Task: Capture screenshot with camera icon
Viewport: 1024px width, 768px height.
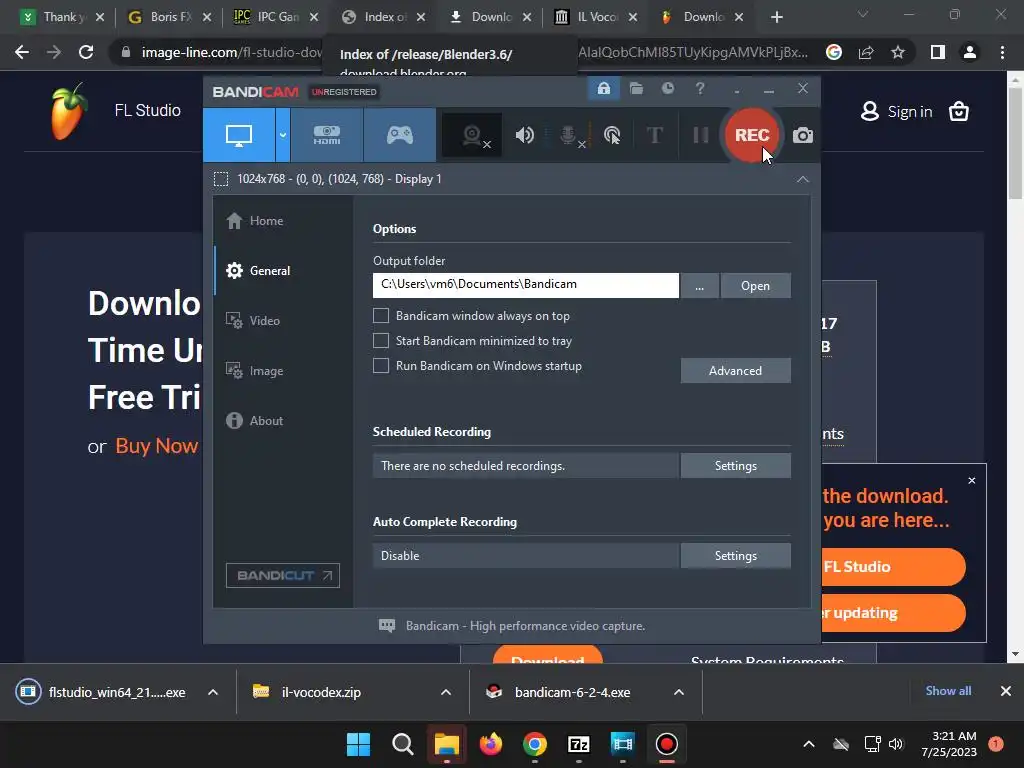Action: [803, 135]
